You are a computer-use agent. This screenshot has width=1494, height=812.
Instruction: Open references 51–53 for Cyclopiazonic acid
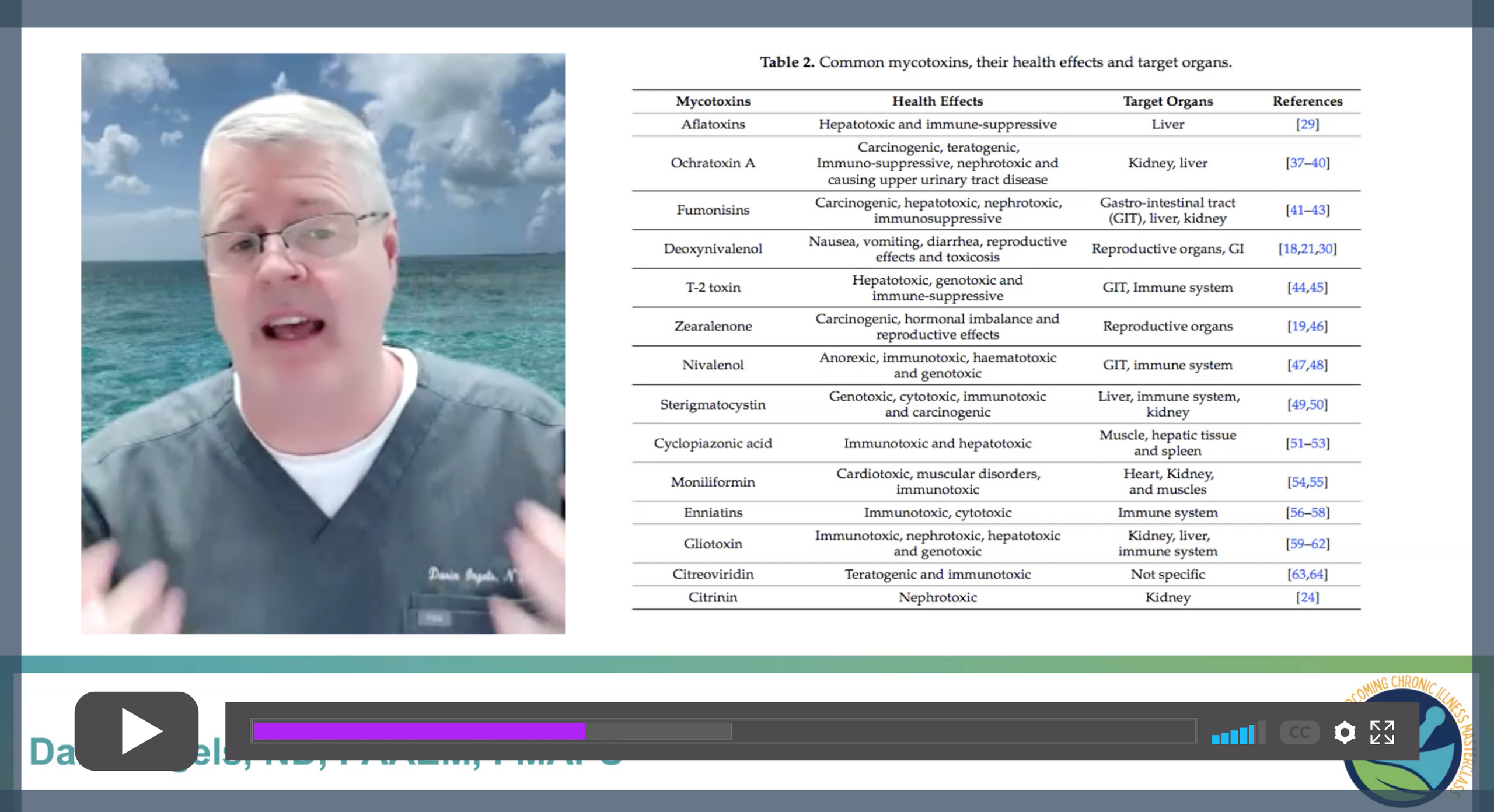[1307, 443]
